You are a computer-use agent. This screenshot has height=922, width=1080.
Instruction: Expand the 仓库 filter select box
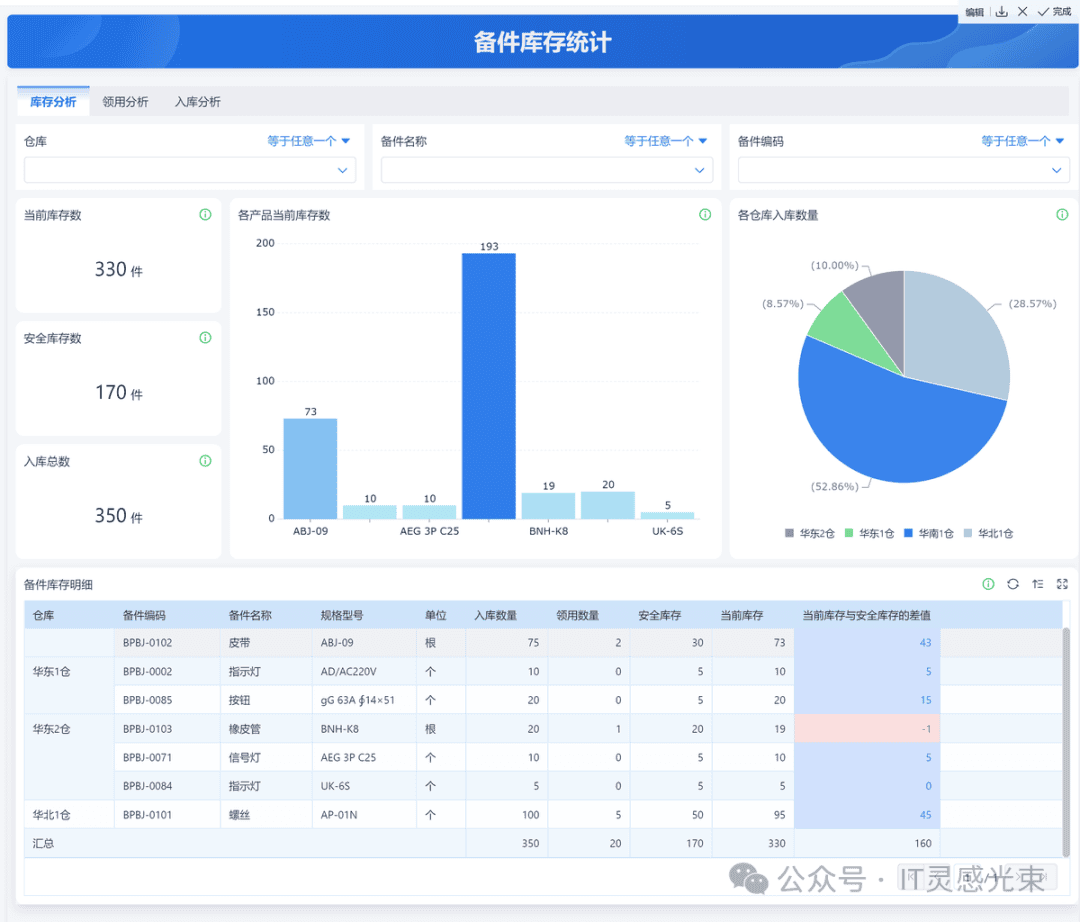pos(189,170)
